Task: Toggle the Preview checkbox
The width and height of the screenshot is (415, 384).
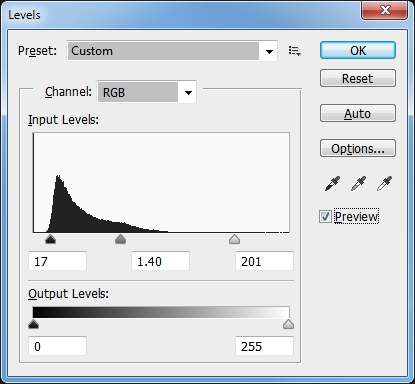Action: pos(325,217)
